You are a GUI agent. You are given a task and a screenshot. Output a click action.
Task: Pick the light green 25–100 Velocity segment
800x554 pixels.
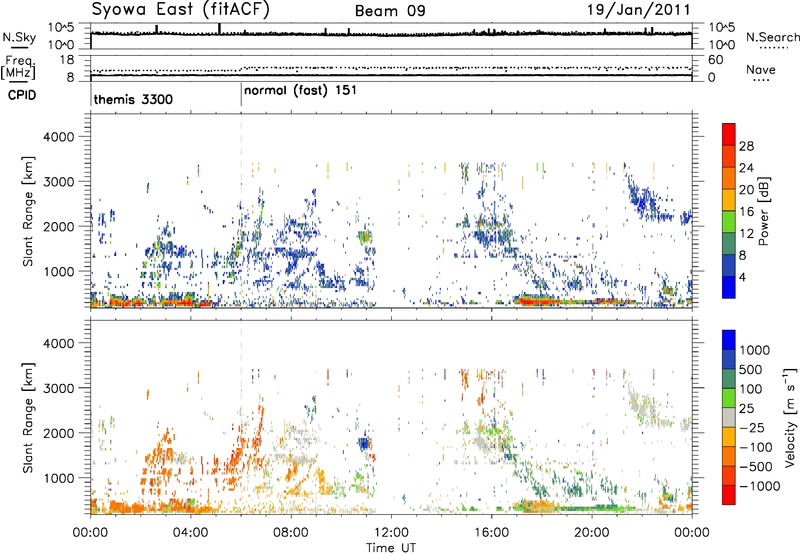tap(729, 398)
